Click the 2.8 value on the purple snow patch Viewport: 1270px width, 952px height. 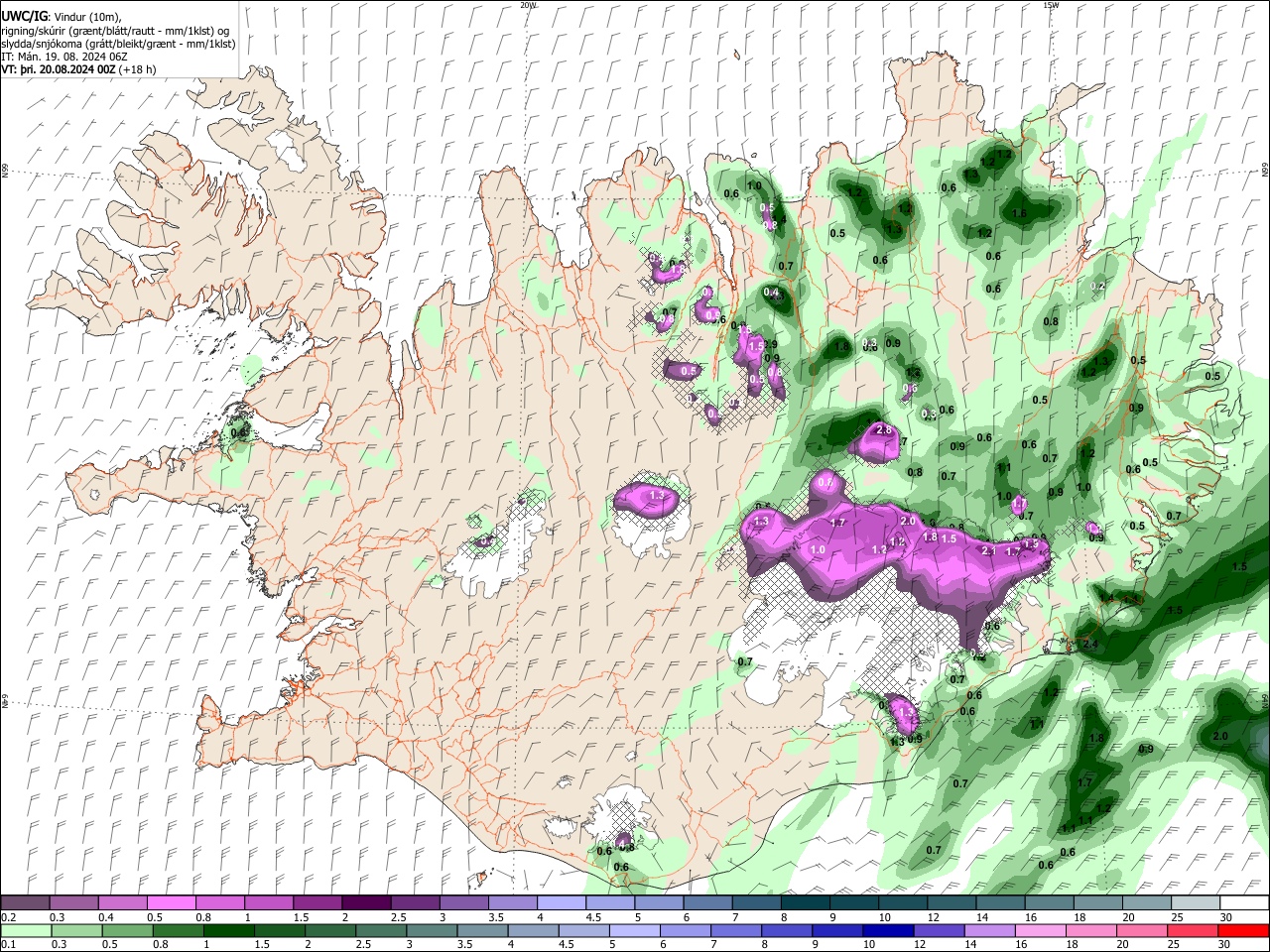885,430
